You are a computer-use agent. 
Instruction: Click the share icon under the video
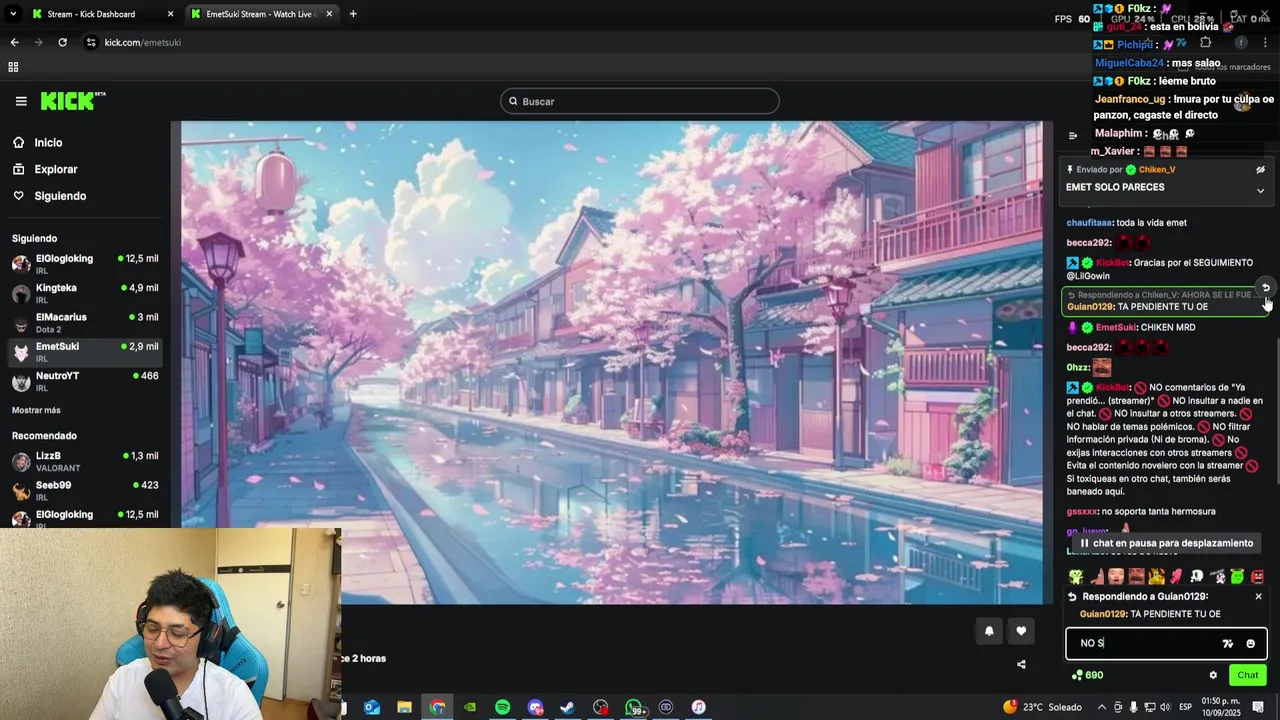(1021, 664)
